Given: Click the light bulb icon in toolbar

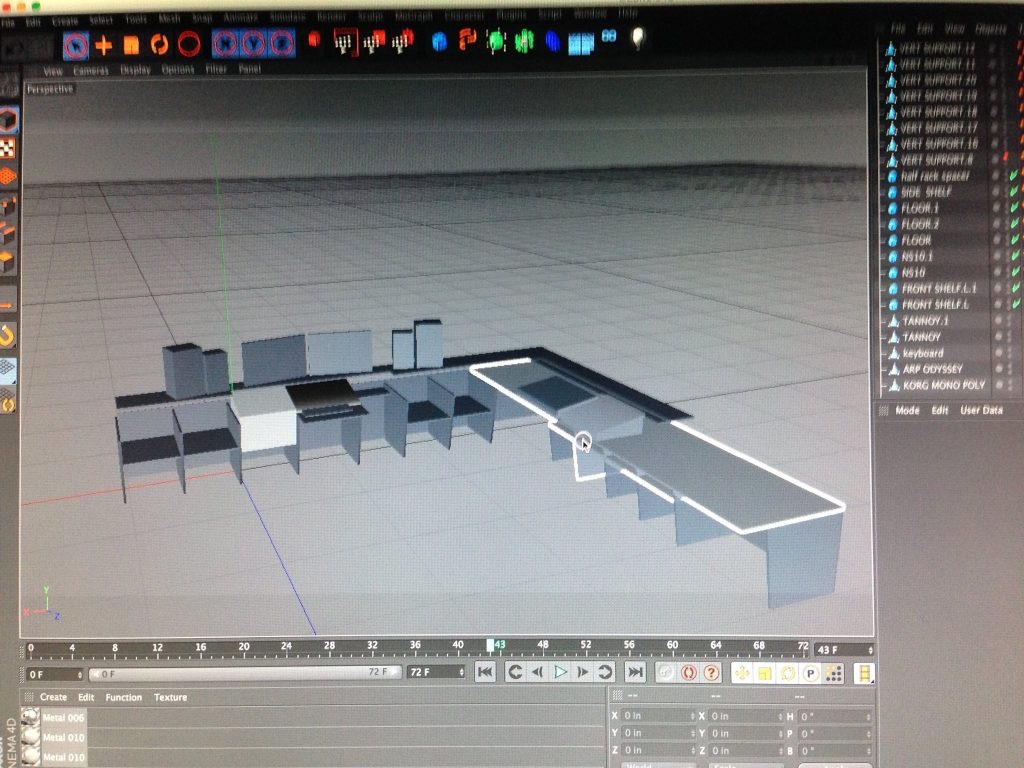Looking at the screenshot, I should point(638,38).
